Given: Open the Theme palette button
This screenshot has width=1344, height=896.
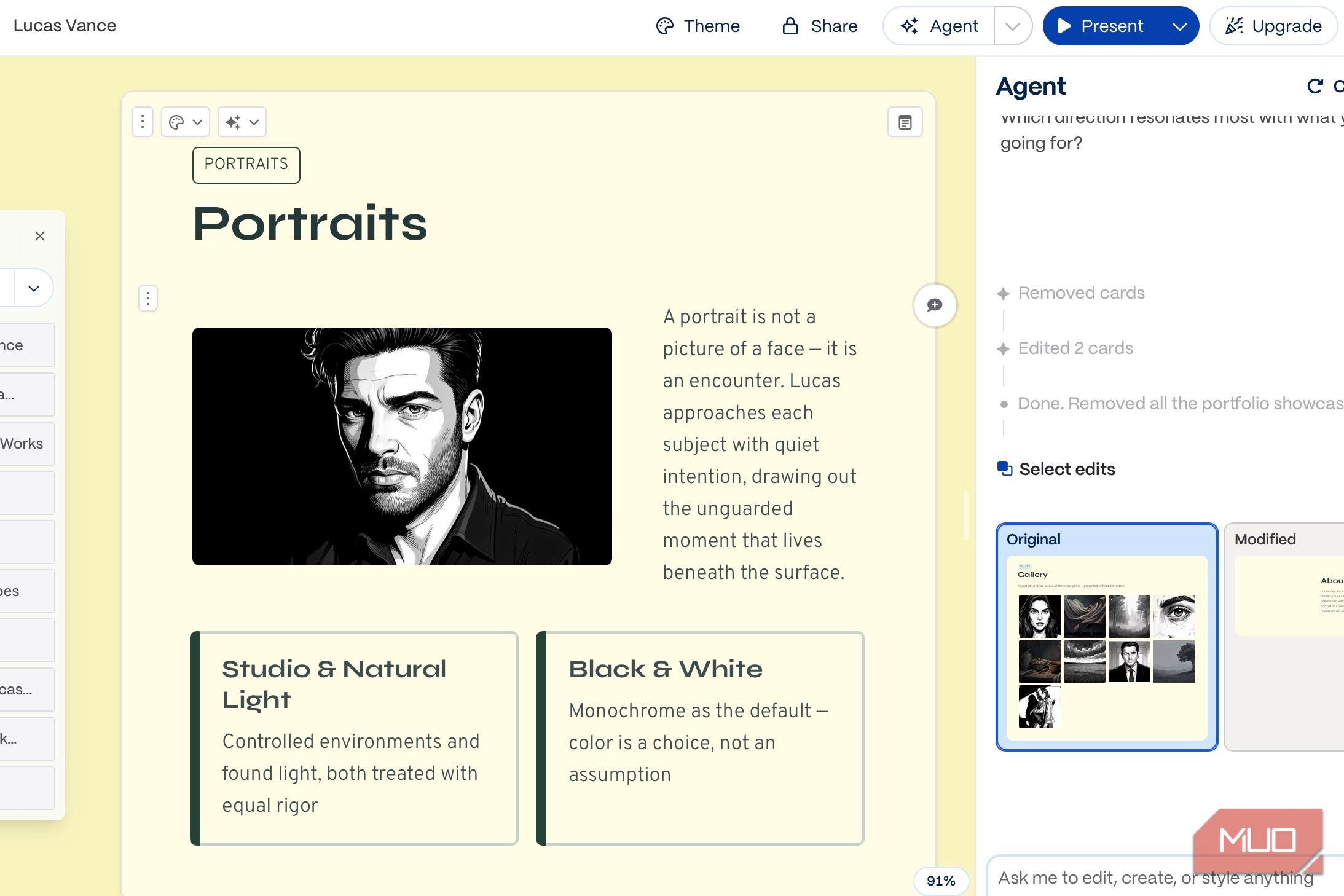Looking at the screenshot, I should tap(698, 26).
